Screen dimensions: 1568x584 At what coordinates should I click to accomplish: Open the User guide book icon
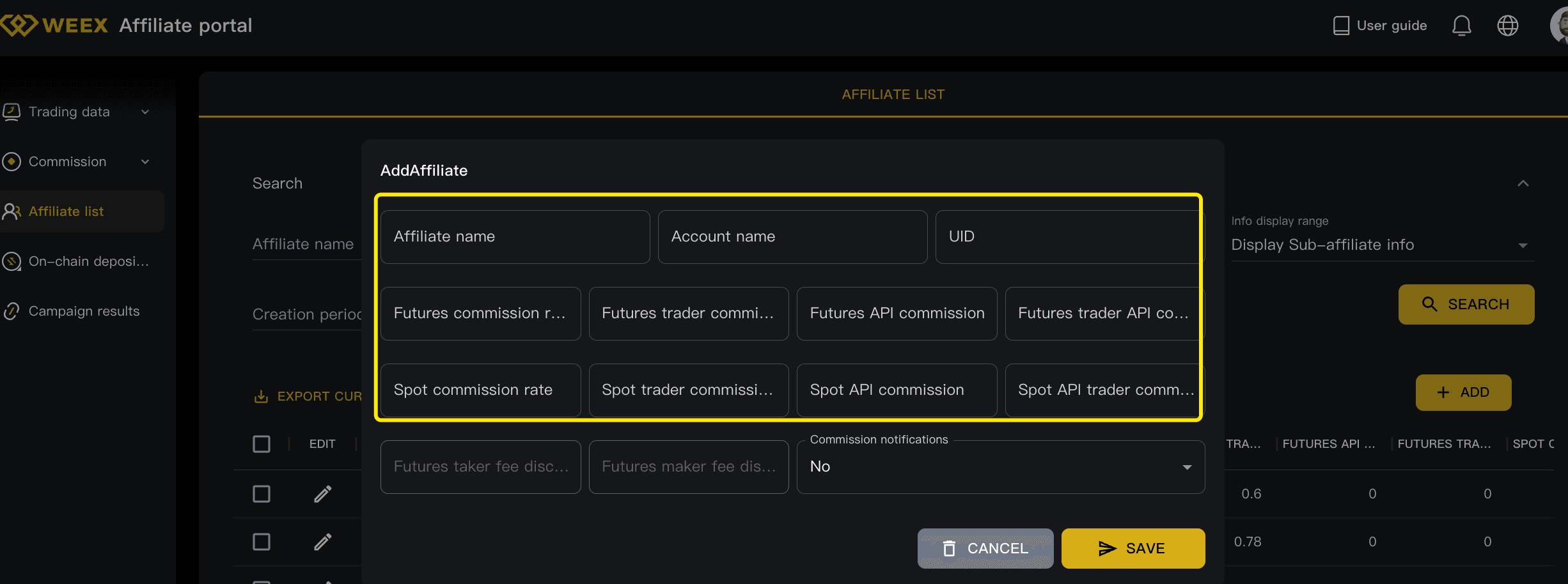(x=1341, y=26)
